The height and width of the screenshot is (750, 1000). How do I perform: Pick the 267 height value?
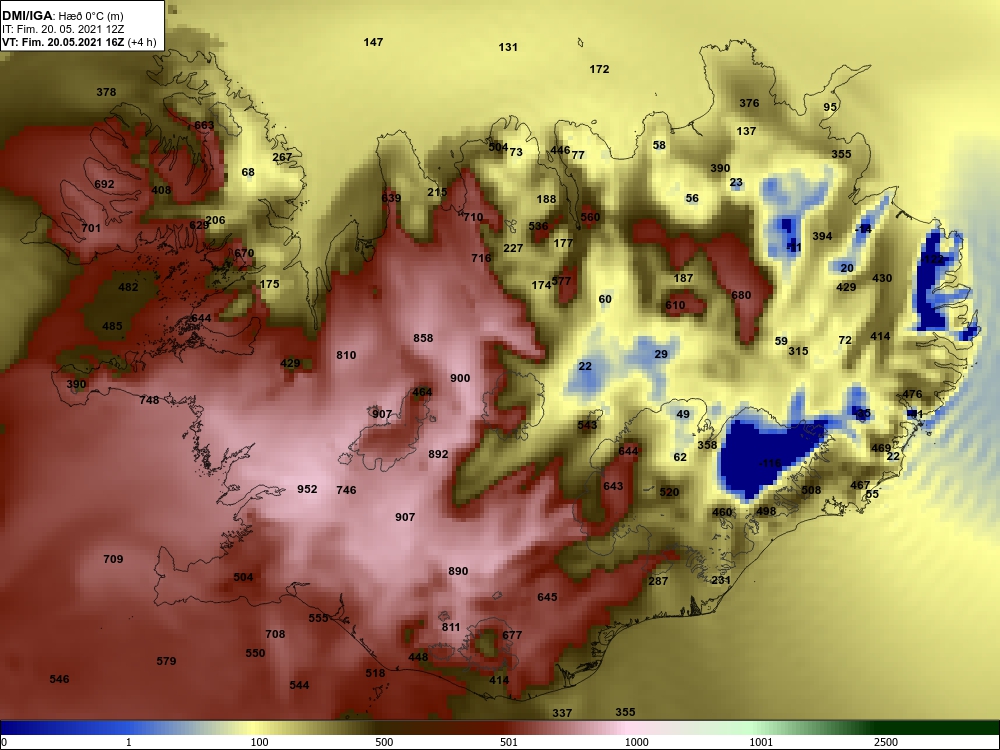[282, 157]
